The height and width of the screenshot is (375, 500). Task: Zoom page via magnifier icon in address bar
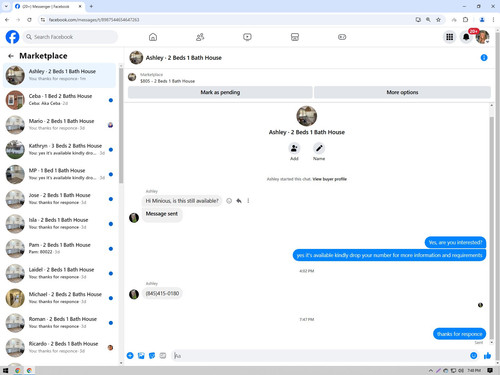coord(428,20)
